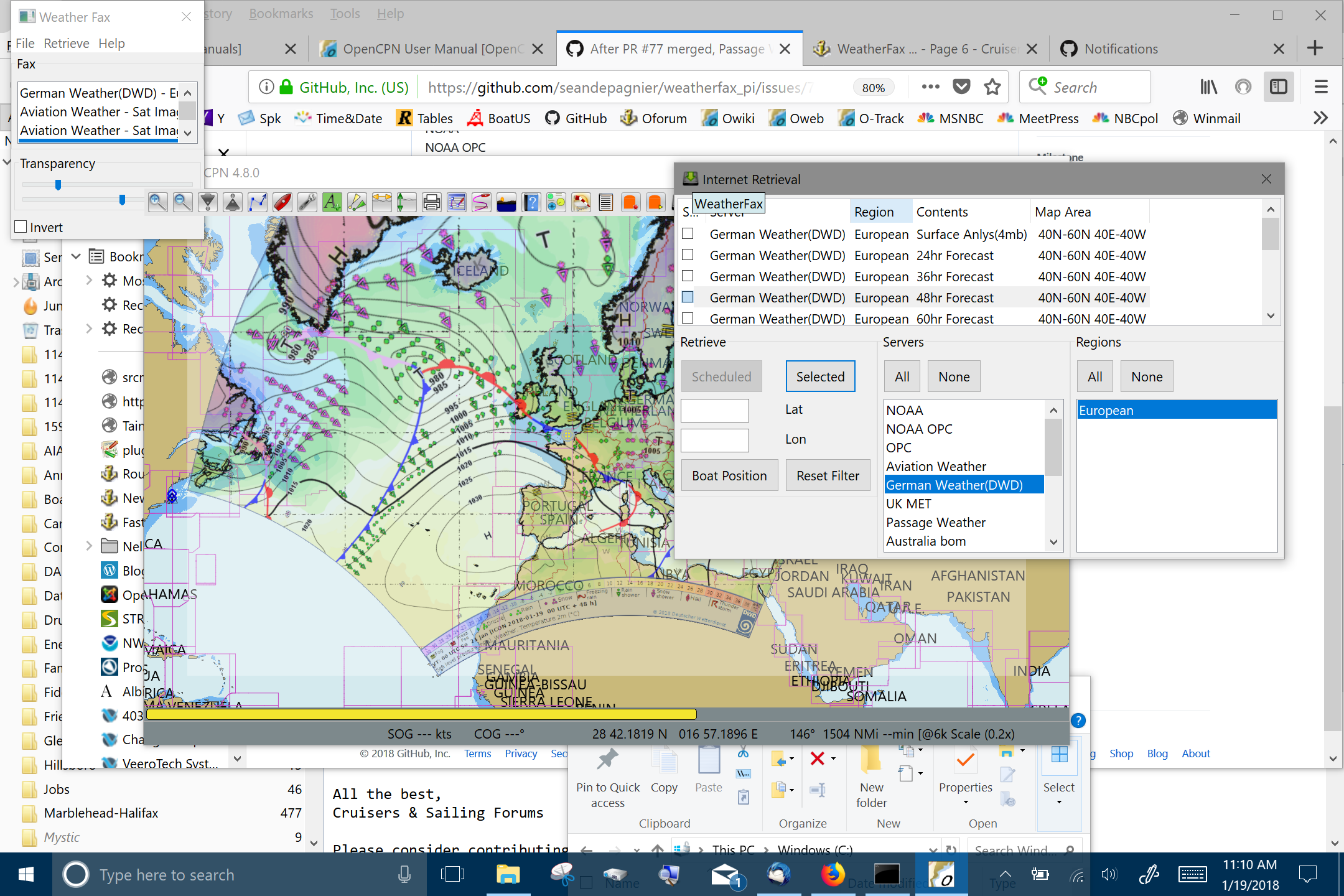Image resolution: width=1344 pixels, height=896 pixels.
Task: Select Passage Weather in the Servers list
Action: (935, 522)
